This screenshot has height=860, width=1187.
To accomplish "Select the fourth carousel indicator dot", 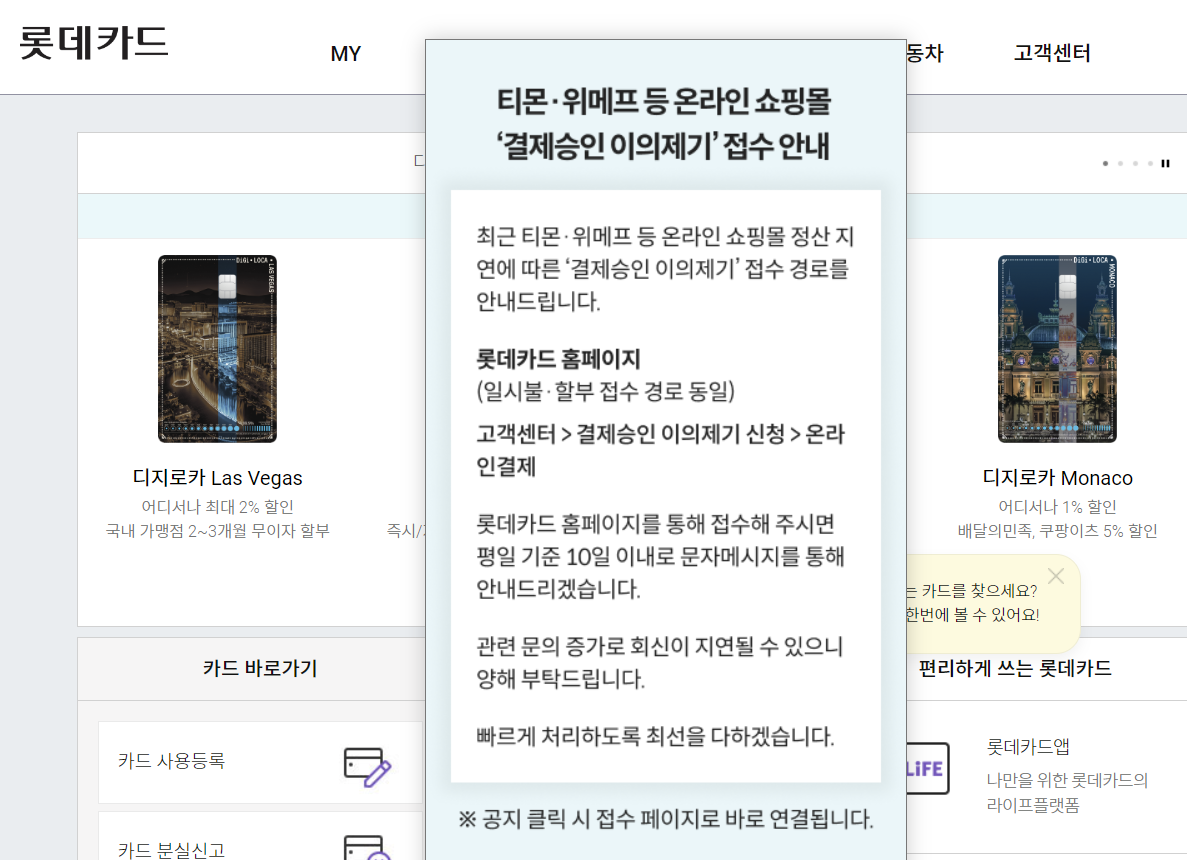I will pyautogui.click(x=1150, y=162).
